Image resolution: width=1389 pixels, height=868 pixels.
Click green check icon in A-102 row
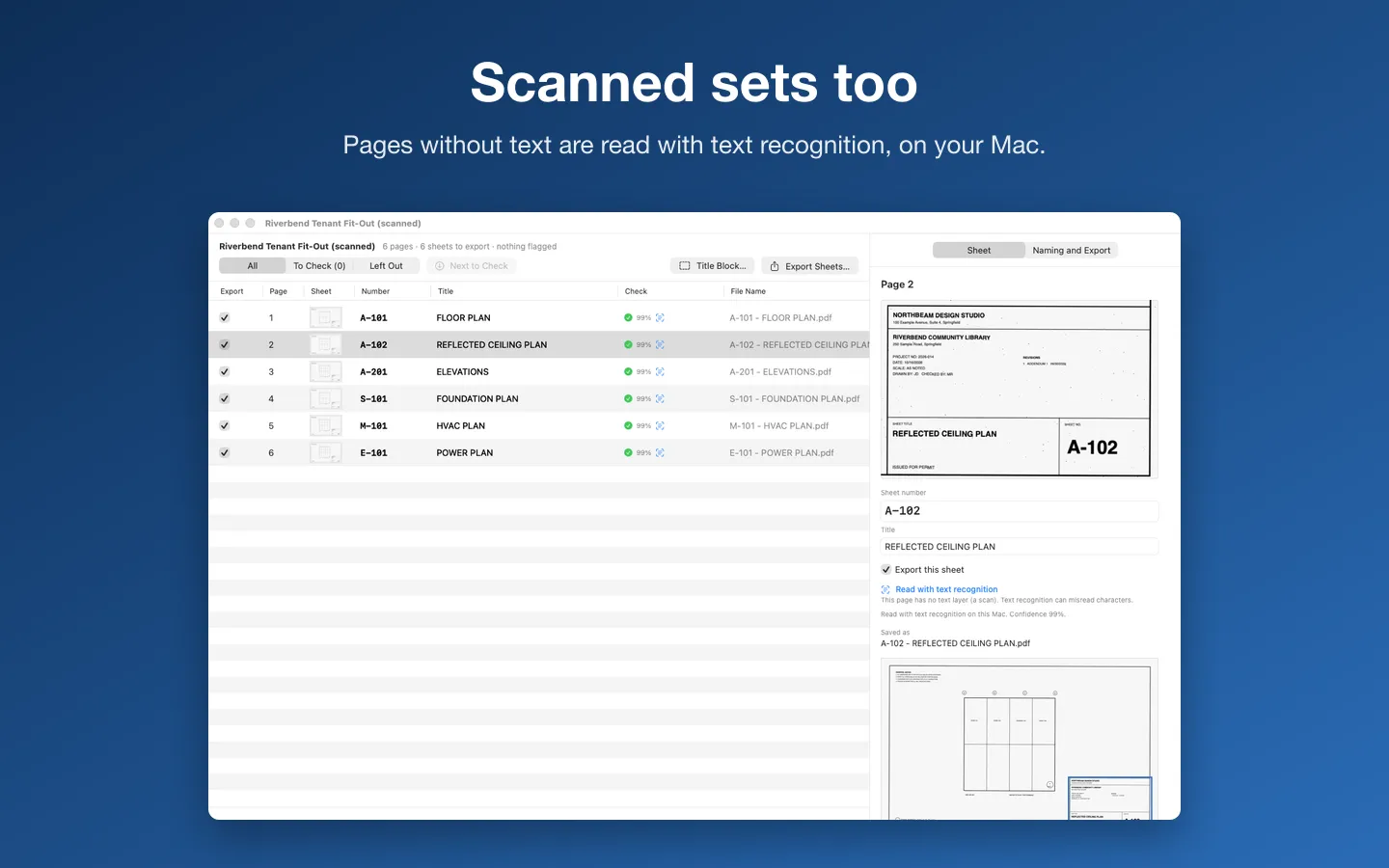tap(628, 344)
